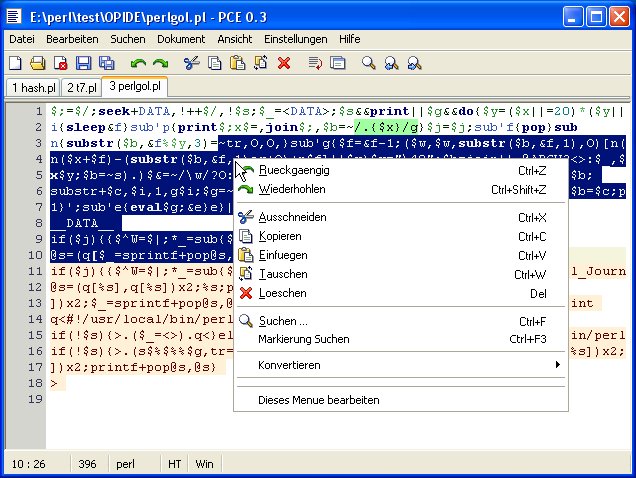Open the Ansicht menu
636x478 pixels.
tap(234, 39)
